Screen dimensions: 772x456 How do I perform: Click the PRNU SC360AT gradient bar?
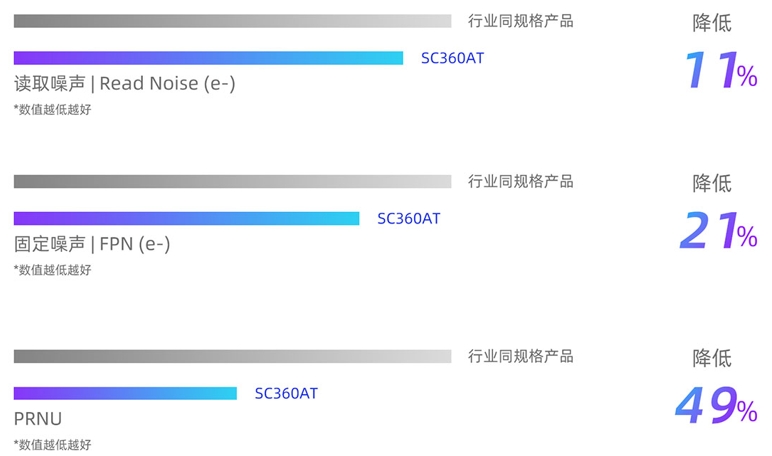[125, 393]
